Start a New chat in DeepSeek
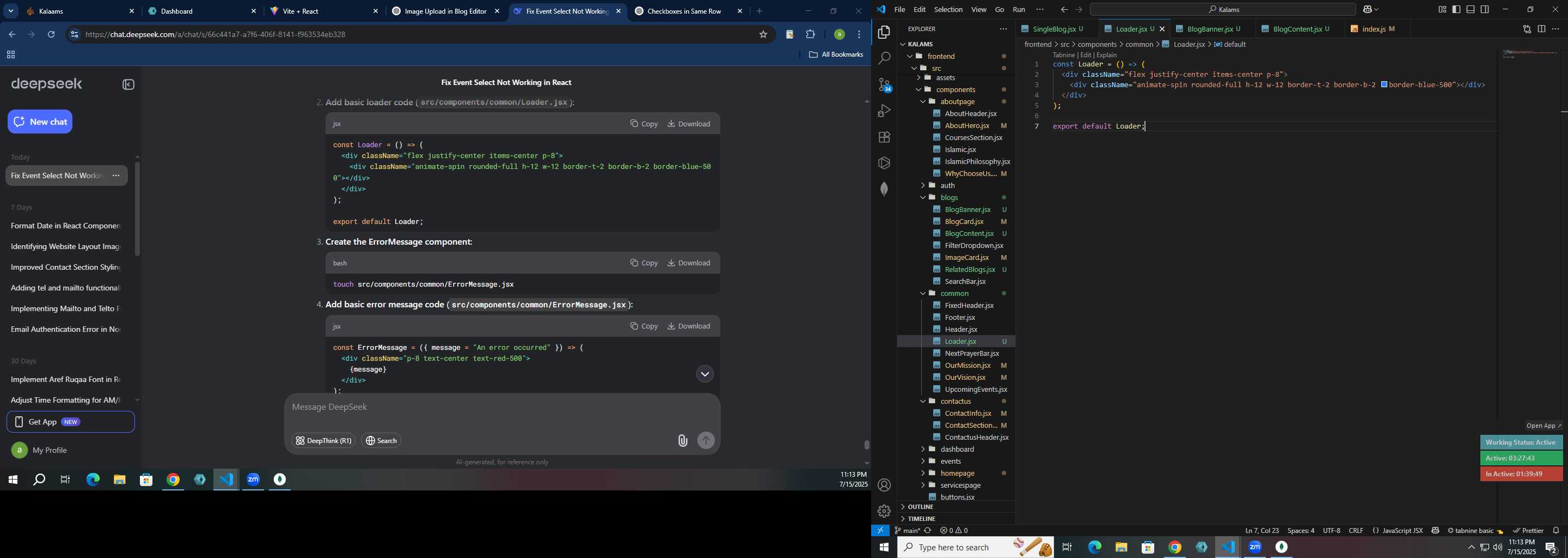Screen dimensions: 1568x558 click(40, 122)
